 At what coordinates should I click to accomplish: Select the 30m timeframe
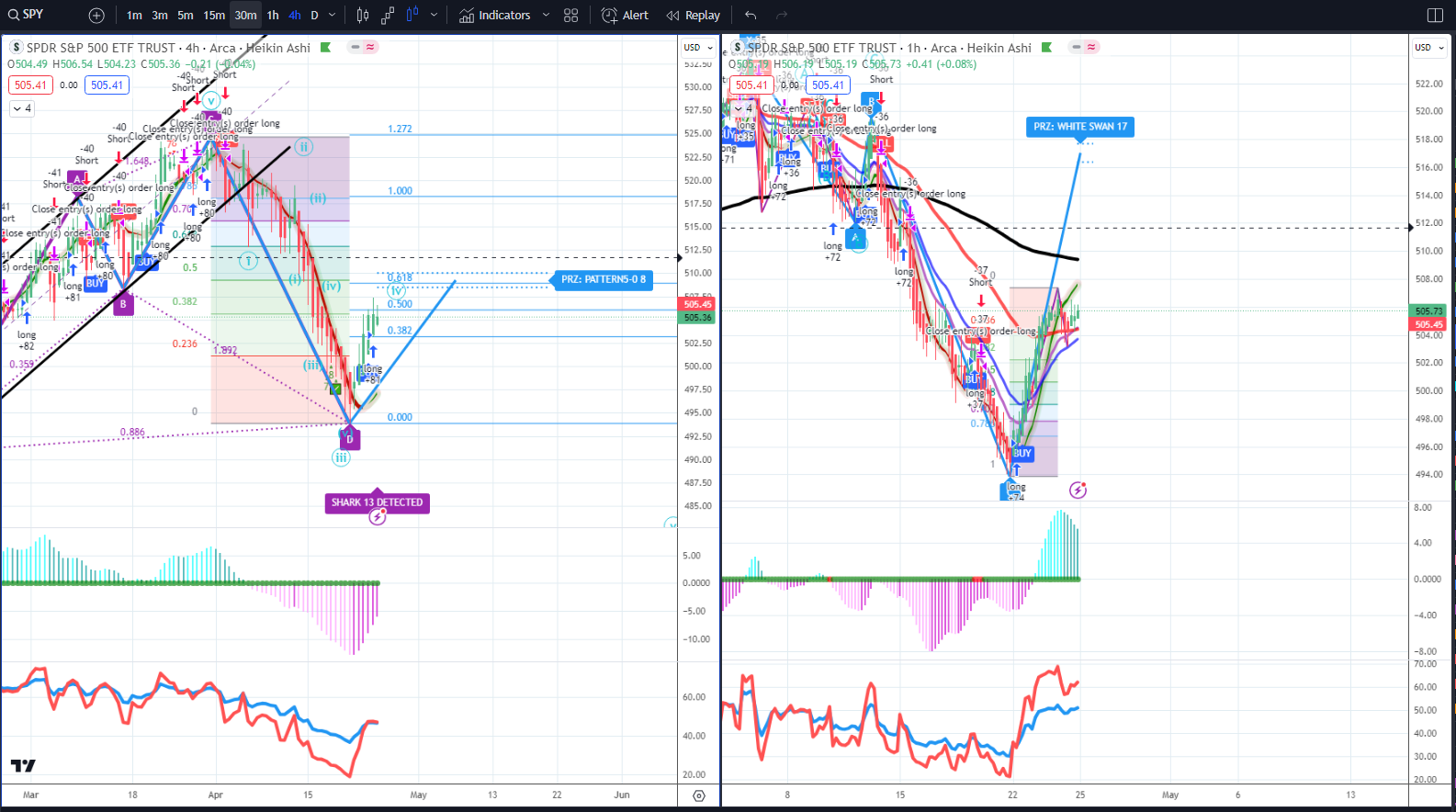pos(245,15)
